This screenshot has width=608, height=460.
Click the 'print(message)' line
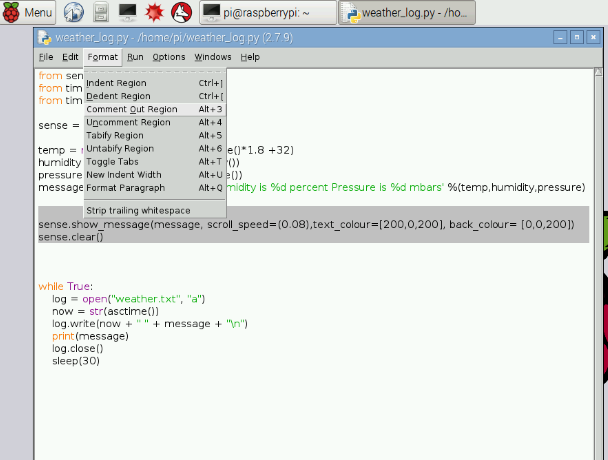(x=90, y=336)
